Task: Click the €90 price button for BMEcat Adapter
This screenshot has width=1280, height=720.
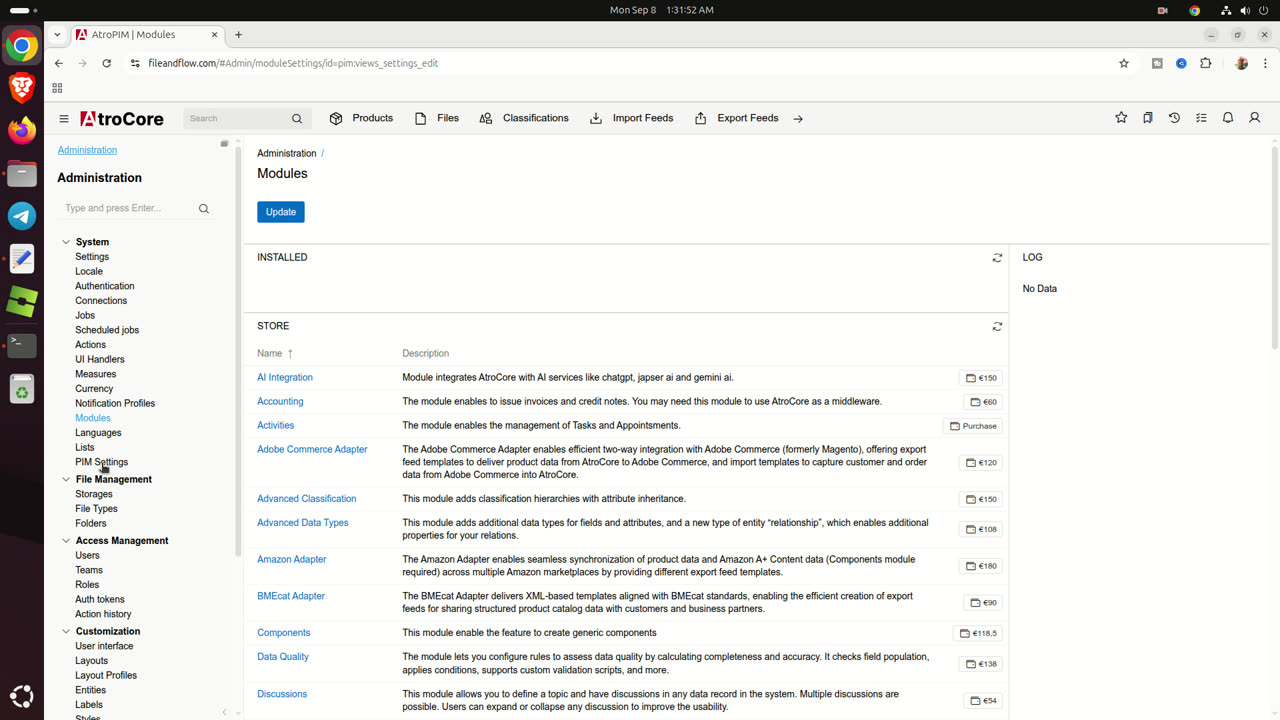Action: 984,603
